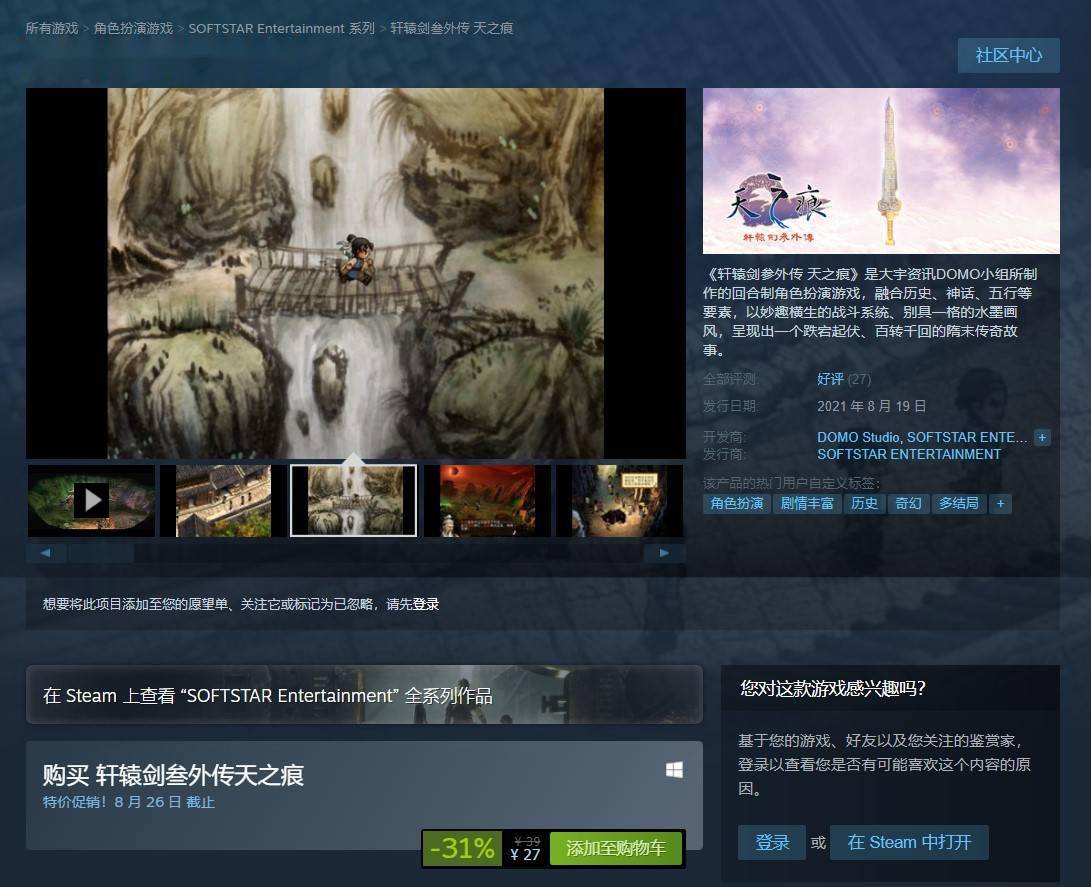1091x887 pixels.
Task: Open SOFTSTAR Entertainment full series banner
Action: (x=364, y=695)
